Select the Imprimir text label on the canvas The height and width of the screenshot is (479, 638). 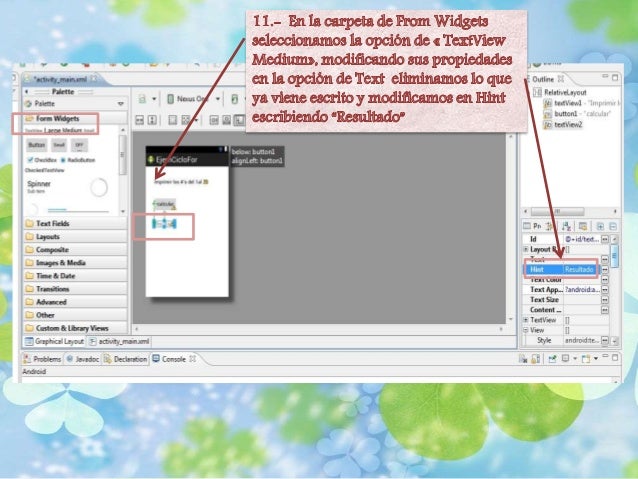click(181, 182)
